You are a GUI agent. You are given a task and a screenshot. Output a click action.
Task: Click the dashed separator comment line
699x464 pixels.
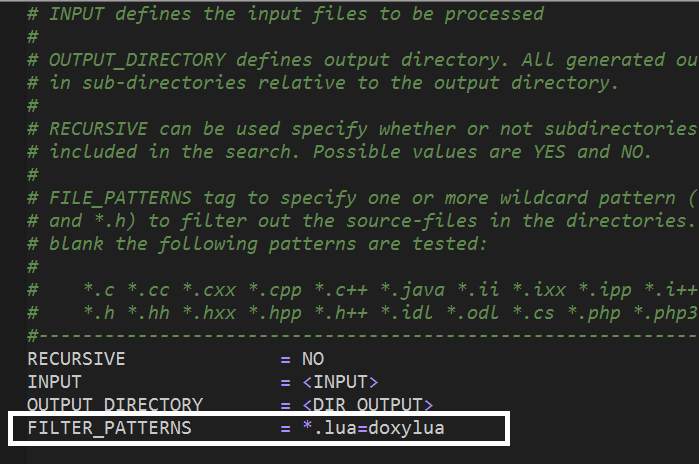tap(363, 335)
